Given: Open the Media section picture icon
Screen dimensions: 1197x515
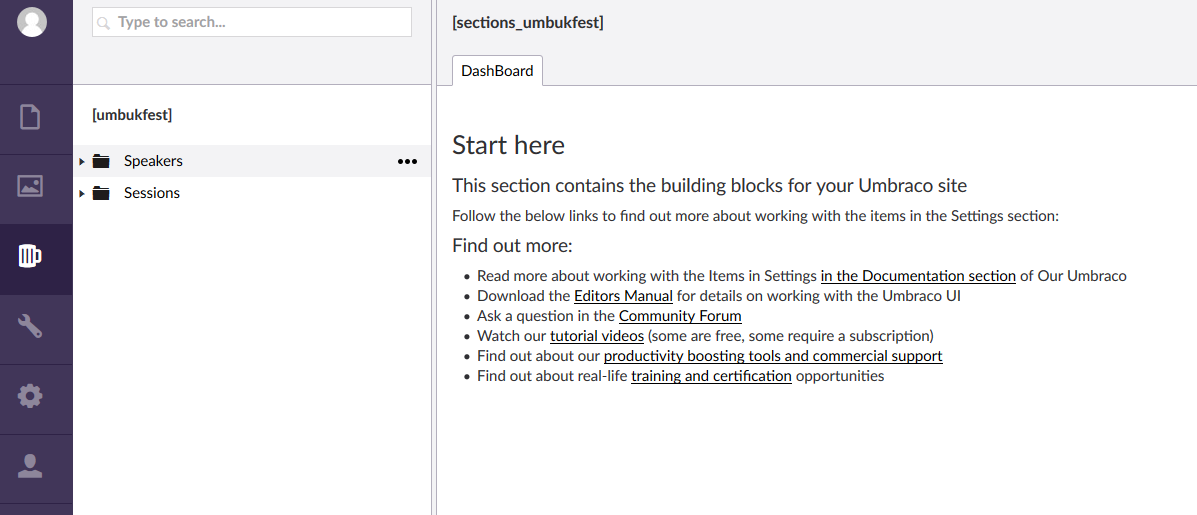Looking at the screenshot, I should coord(30,186).
